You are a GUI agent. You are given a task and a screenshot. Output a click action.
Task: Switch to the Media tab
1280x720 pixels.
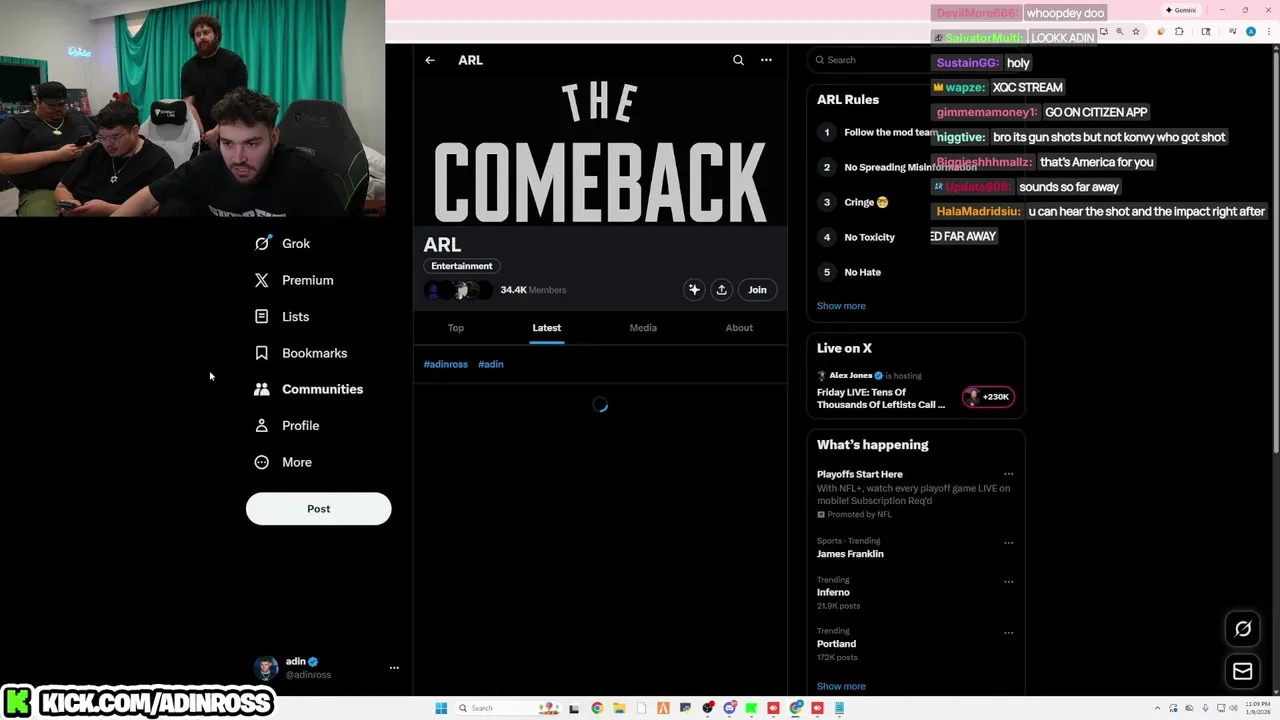tap(643, 328)
